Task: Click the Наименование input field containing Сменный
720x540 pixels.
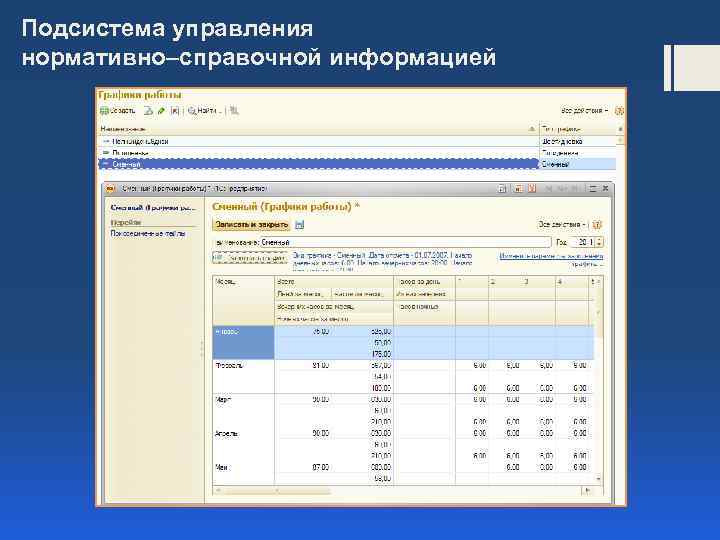Action: pyautogui.click(x=405, y=242)
